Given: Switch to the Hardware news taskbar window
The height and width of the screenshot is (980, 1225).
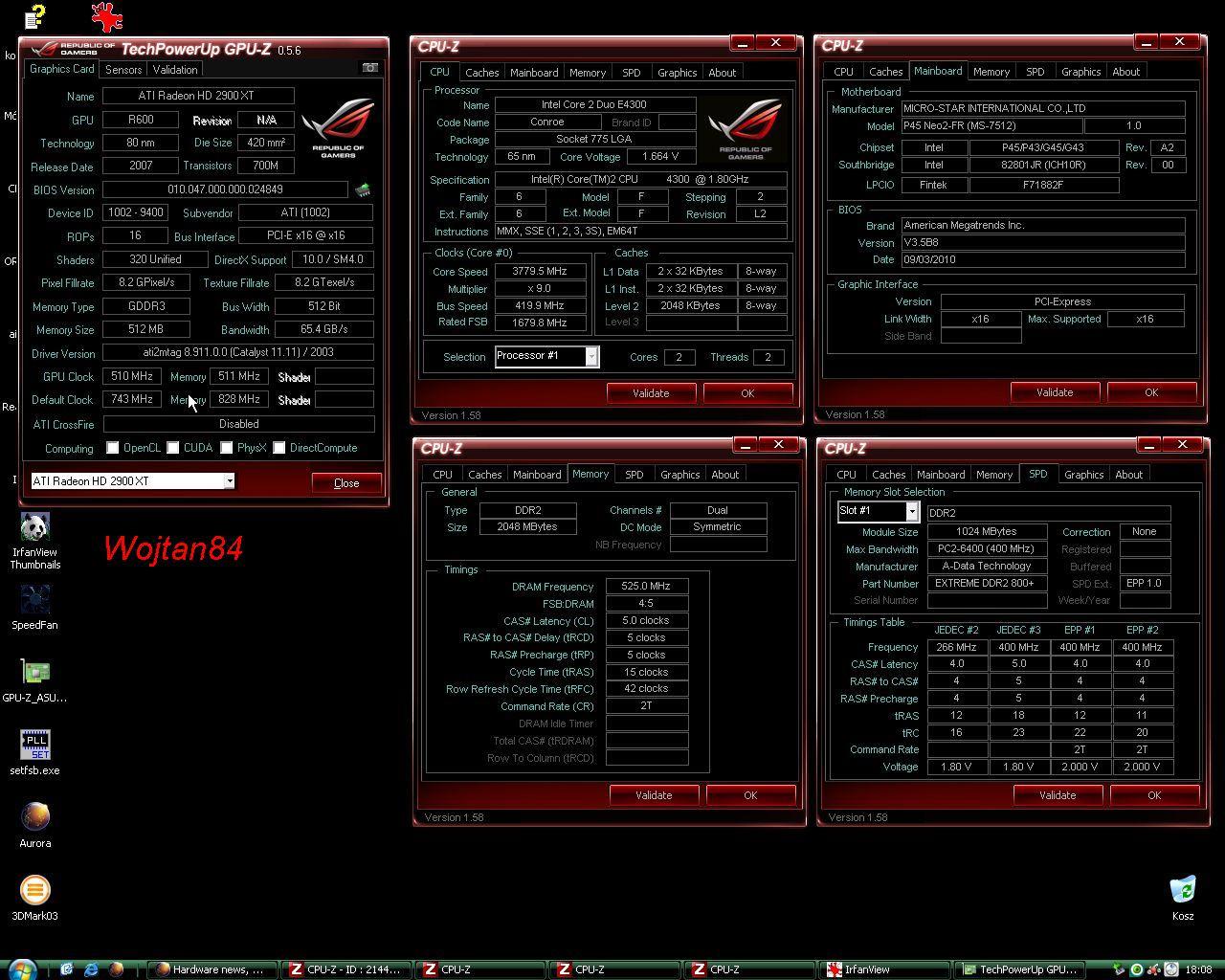Looking at the screenshot, I should 212,969.
